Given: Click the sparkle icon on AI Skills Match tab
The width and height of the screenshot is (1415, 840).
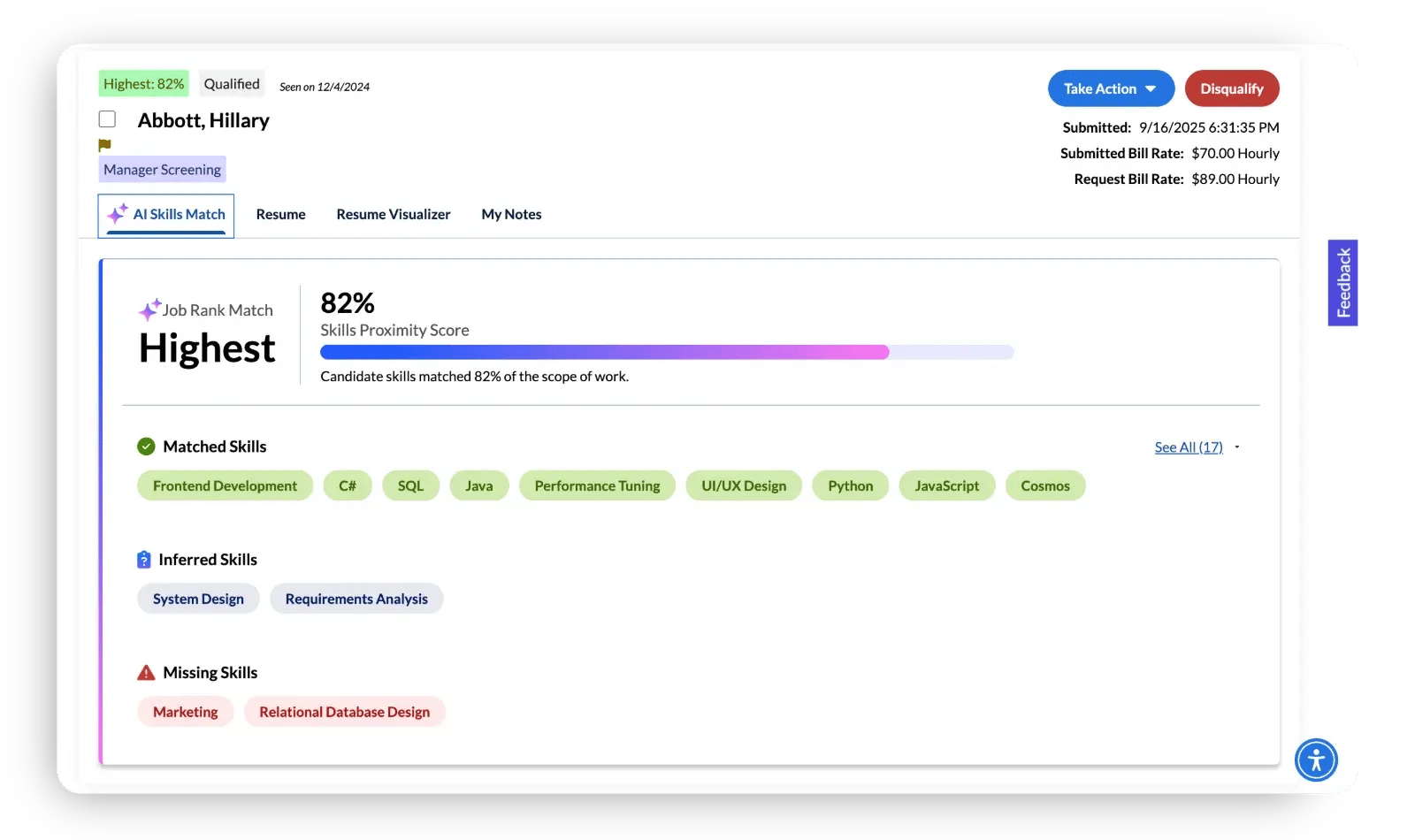Looking at the screenshot, I should point(118,214).
